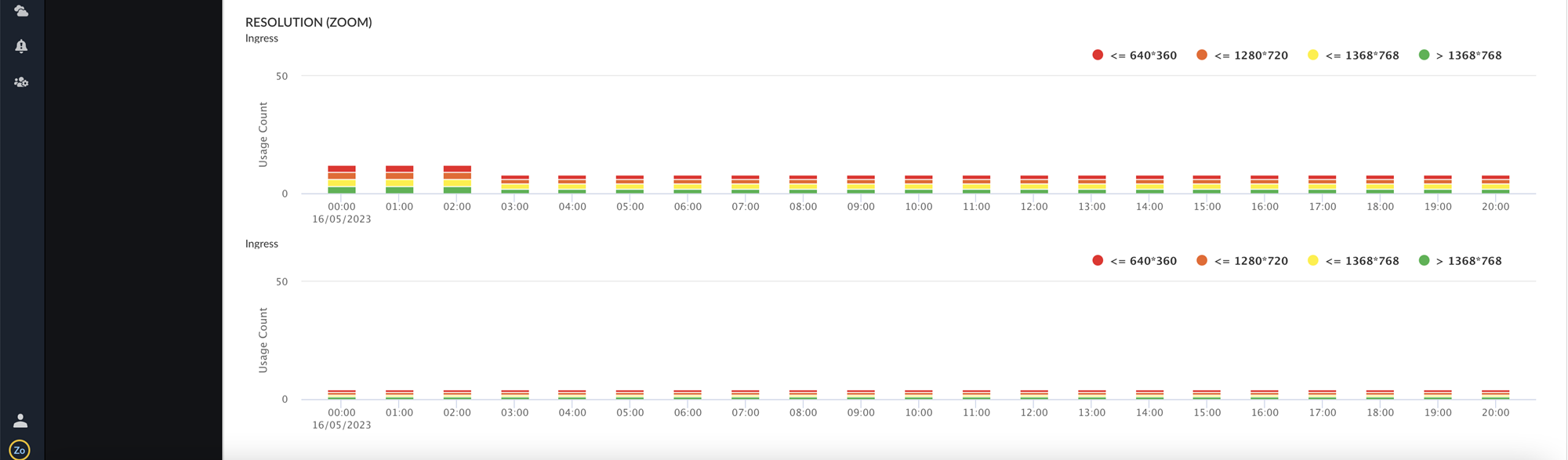The height and width of the screenshot is (460, 1568).
Task: Select the 20:00 bar in lower Ingress chart
Action: point(1496,394)
